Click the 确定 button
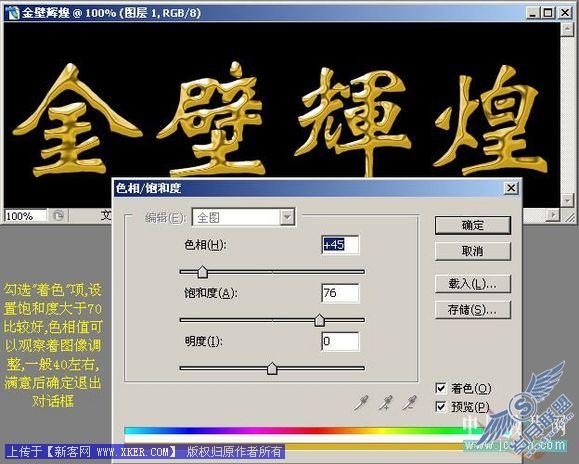 [x=473, y=225]
